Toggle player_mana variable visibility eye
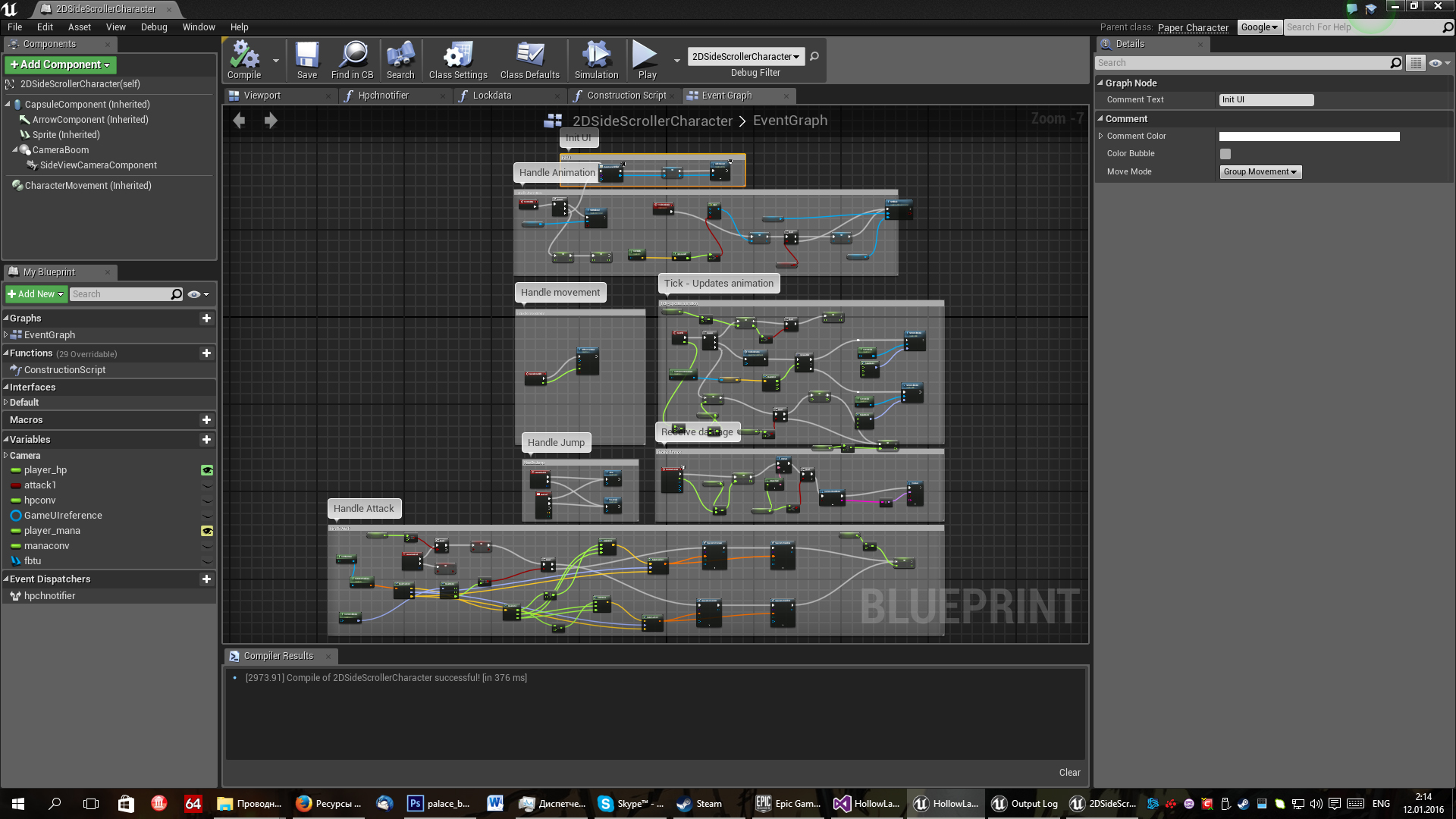The width and height of the screenshot is (1456, 819). 206,531
